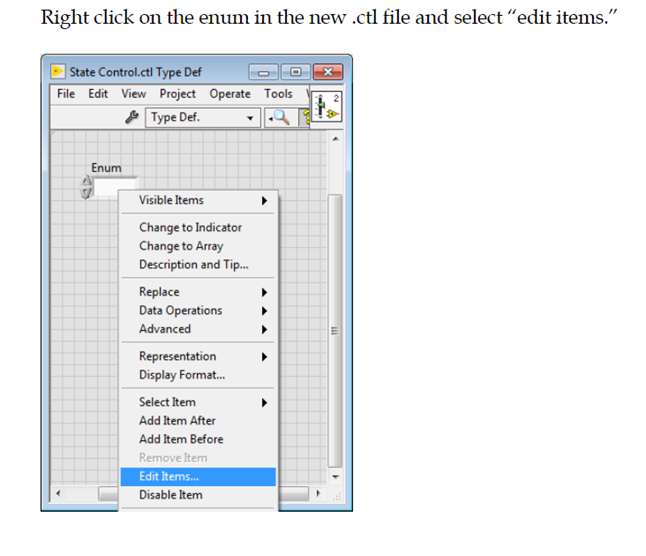
Task: Expand the Data Operations submenu
Action: click(x=198, y=311)
